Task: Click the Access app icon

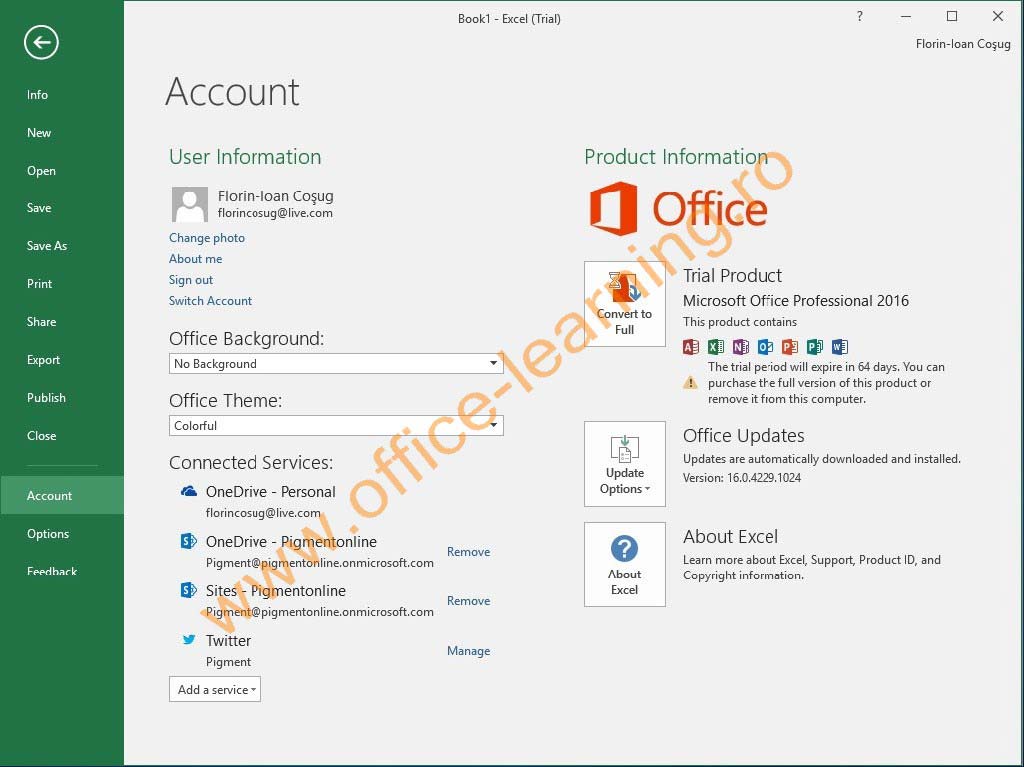Action: point(690,347)
